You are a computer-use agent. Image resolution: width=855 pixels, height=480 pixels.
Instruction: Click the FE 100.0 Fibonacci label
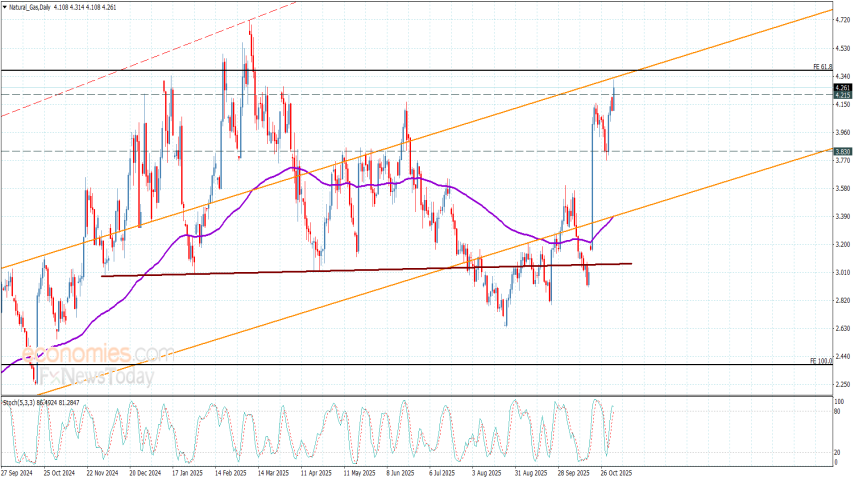(820, 360)
